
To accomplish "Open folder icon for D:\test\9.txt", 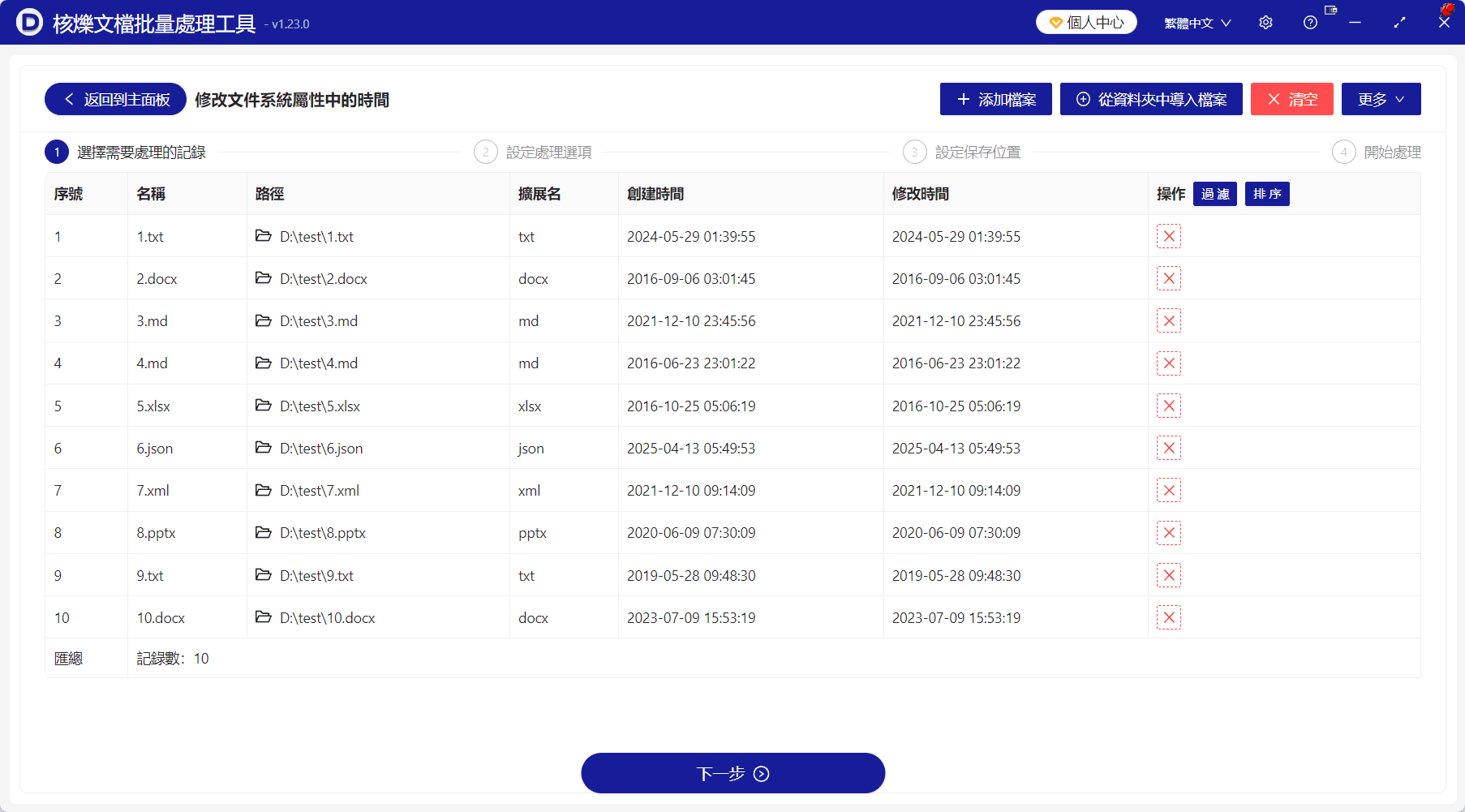I will [x=263, y=575].
